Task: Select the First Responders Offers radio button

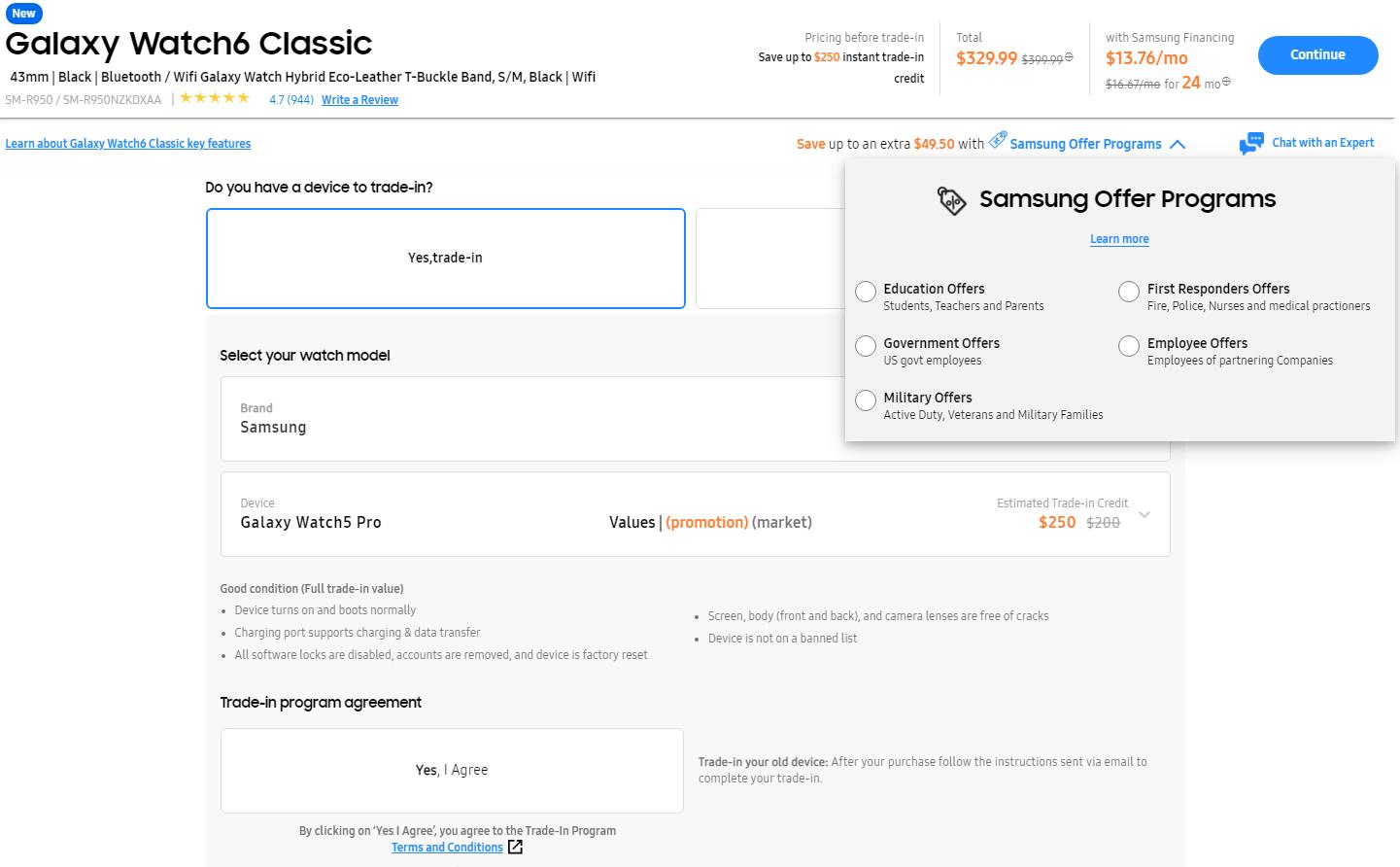Action: [x=1129, y=292]
